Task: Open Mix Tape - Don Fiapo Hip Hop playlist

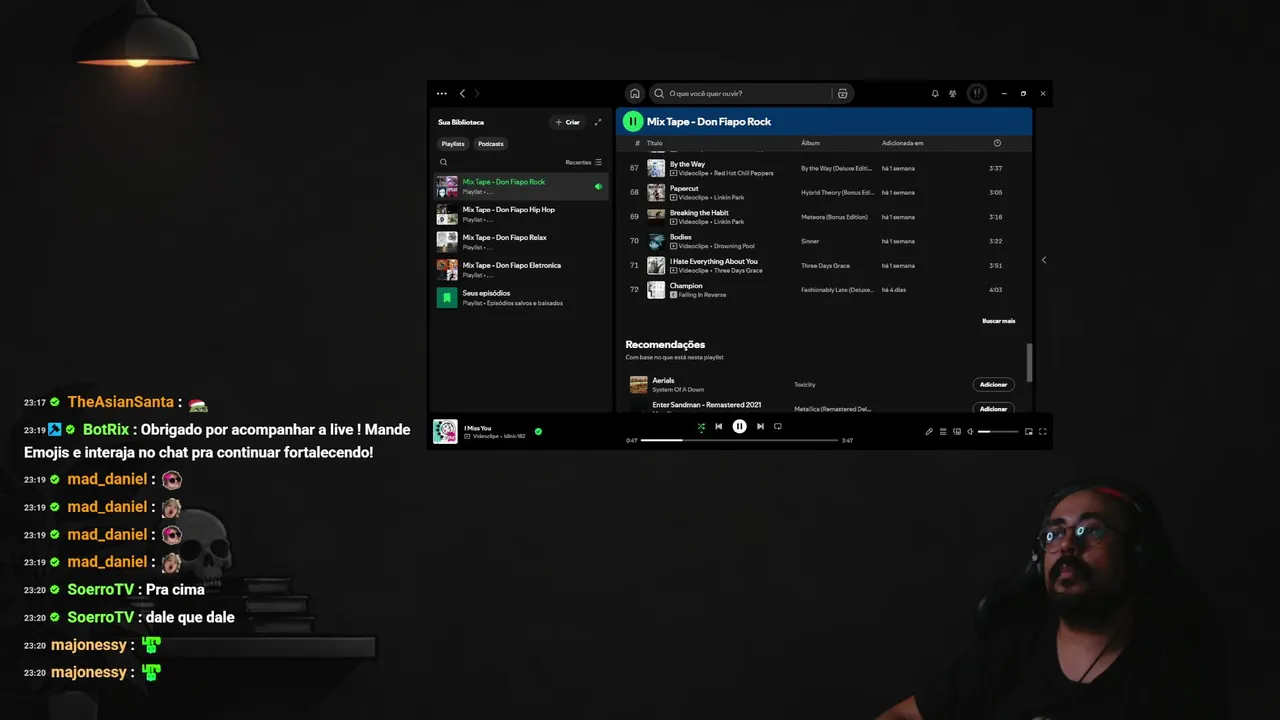Action: pos(520,214)
